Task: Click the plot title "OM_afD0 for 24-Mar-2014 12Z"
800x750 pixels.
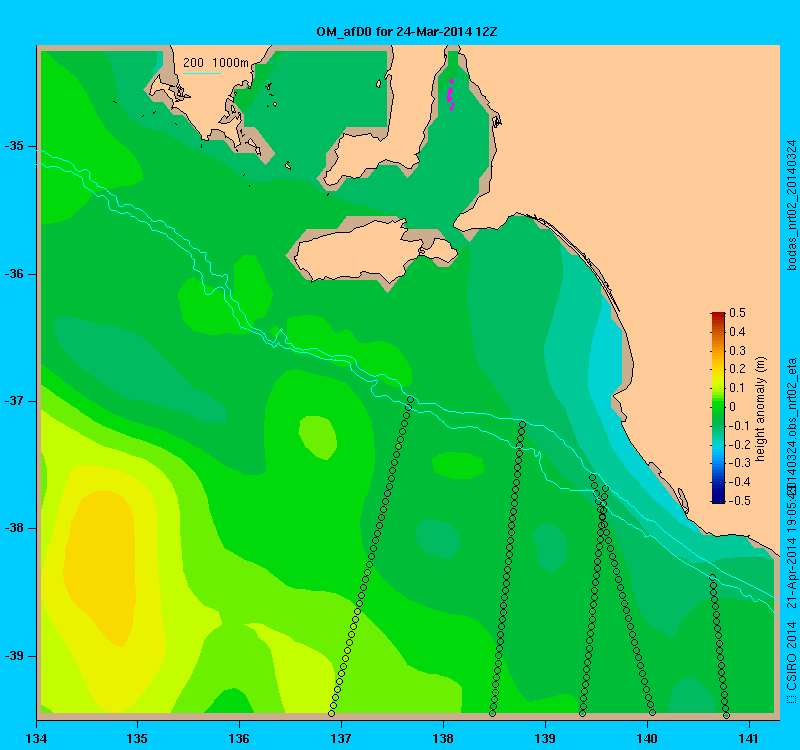Action: [407, 32]
